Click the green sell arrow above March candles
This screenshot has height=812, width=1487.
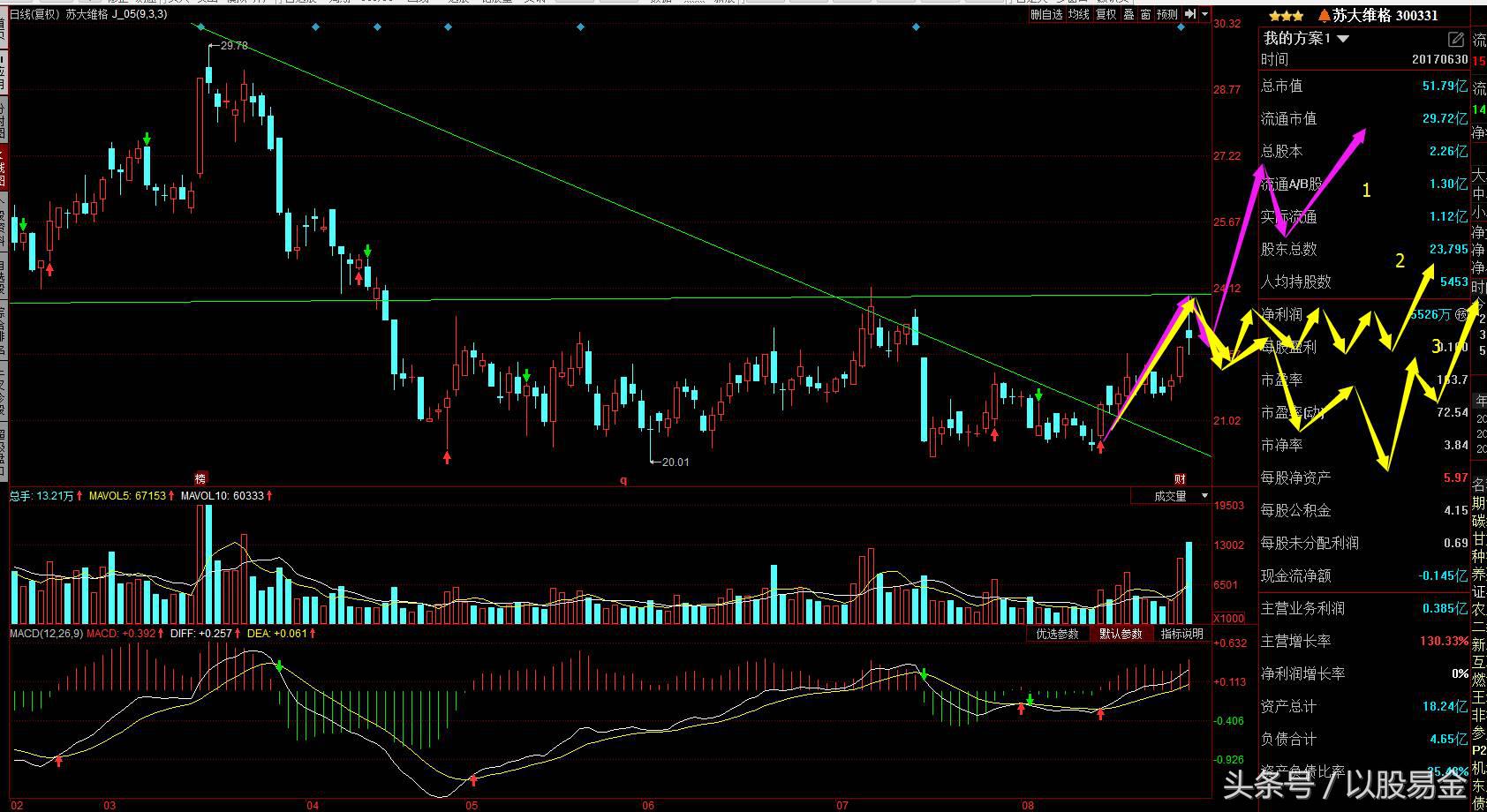click(x=147, y=139)
